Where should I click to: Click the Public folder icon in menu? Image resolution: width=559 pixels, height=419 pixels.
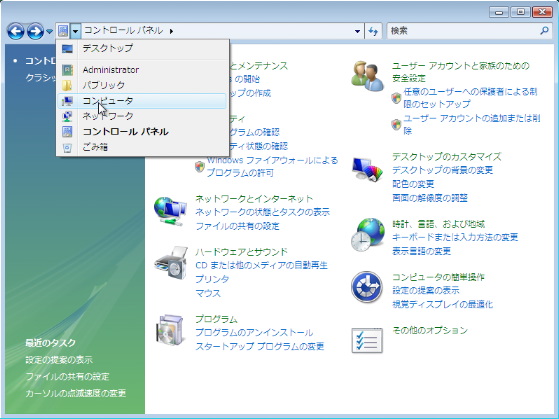coord(67,85)
